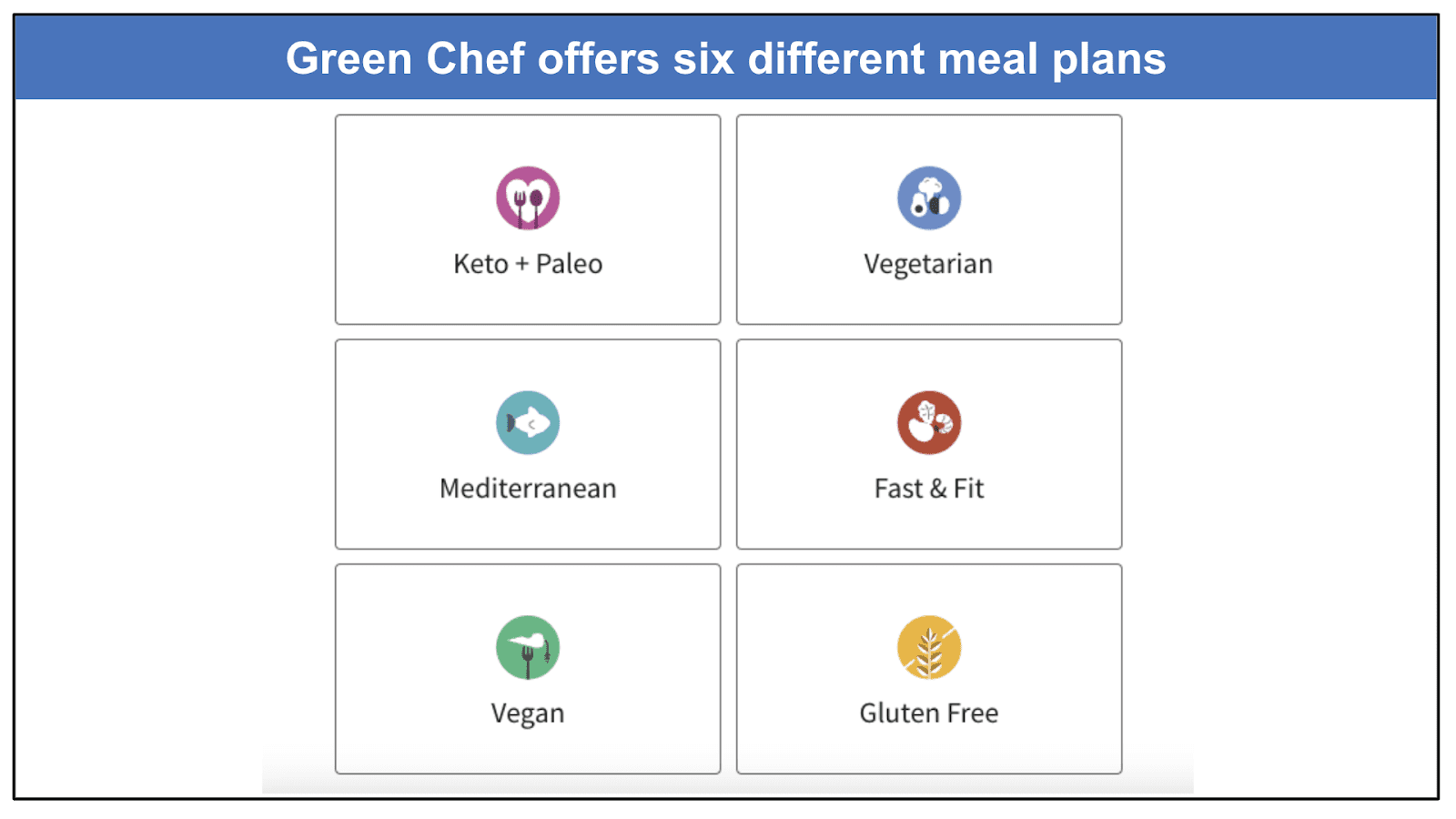
Task: Click the teal Mediterranean fish icon
Action: pos(528,422)
